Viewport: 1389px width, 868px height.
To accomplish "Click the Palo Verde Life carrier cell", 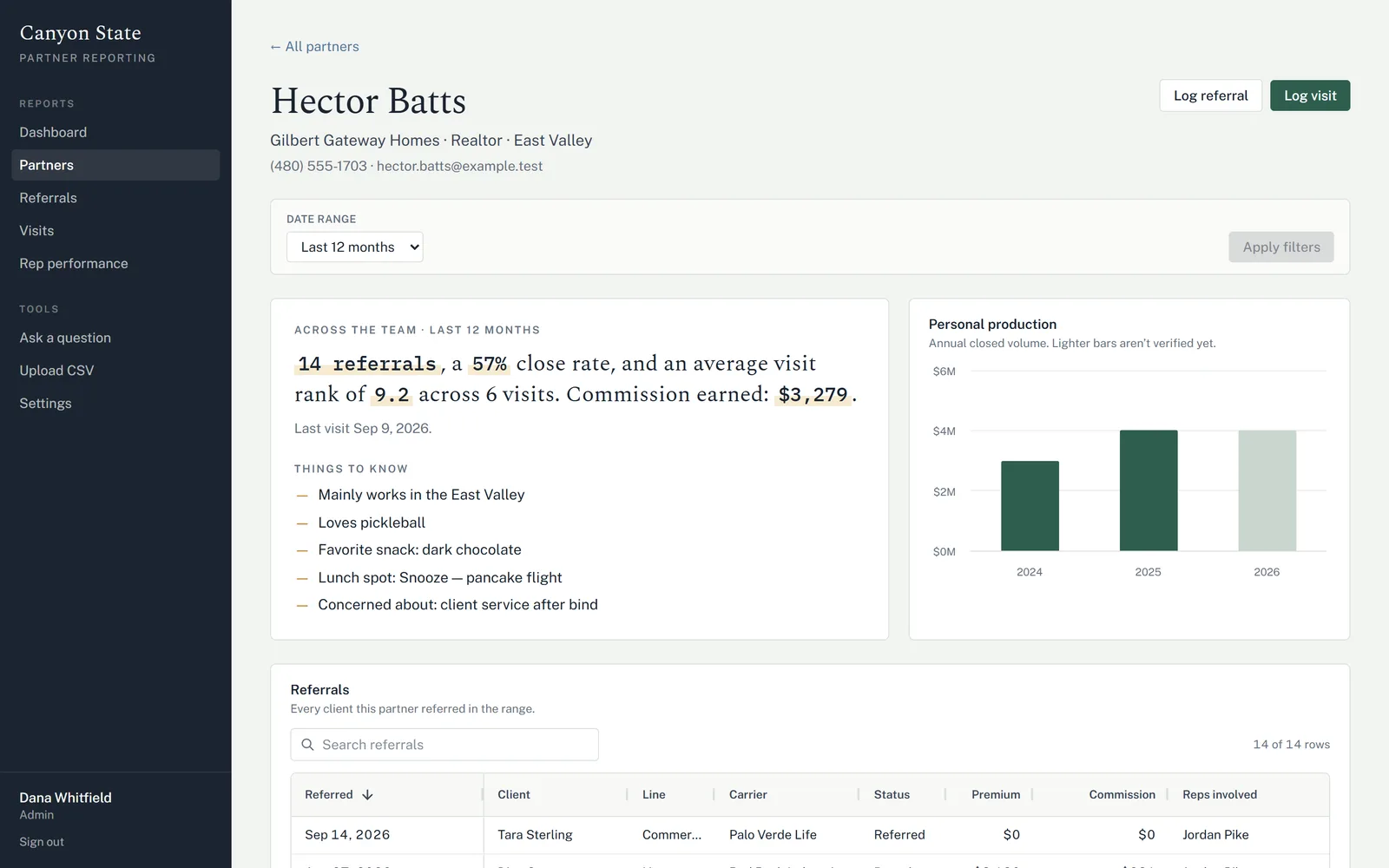I will coord(773,835).
